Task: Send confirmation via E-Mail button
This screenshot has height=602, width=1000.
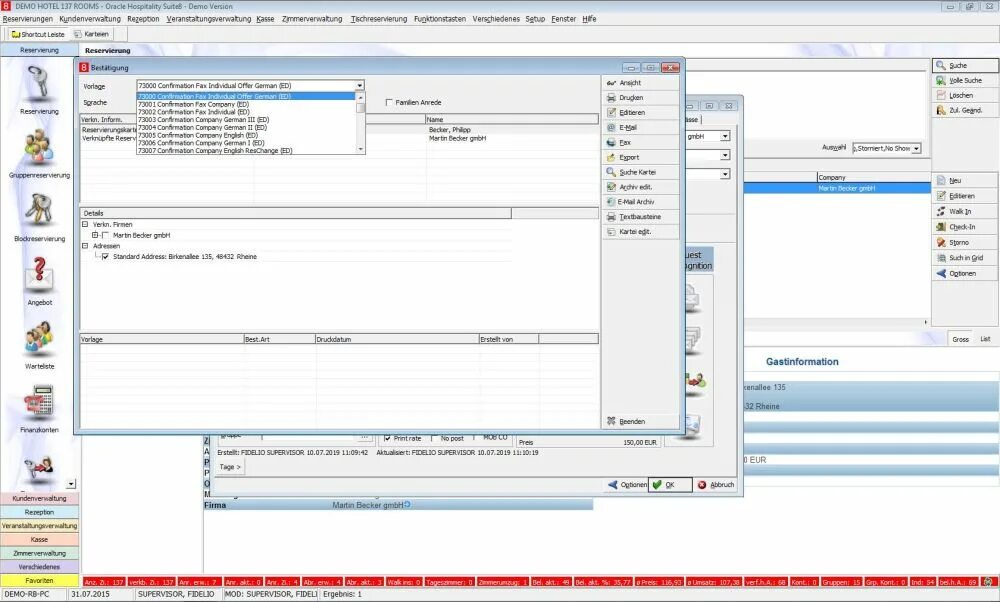Action: 640,128
